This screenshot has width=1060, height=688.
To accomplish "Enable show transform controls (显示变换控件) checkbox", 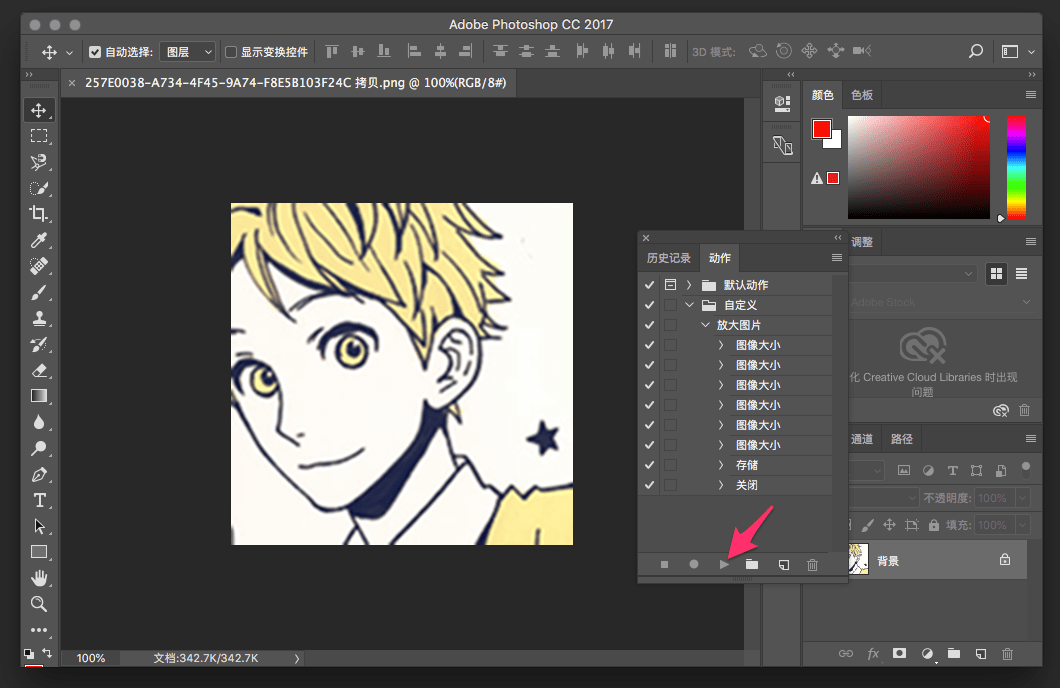I will coord(231,52).
